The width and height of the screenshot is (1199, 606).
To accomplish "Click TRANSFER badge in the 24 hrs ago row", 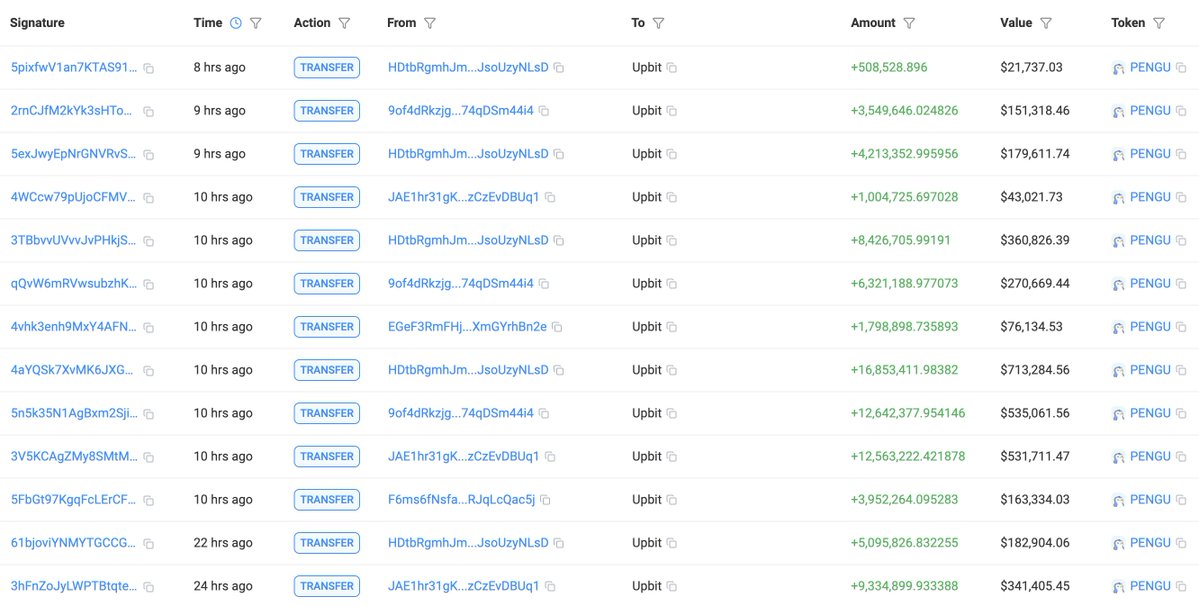I will coord(327,586).
